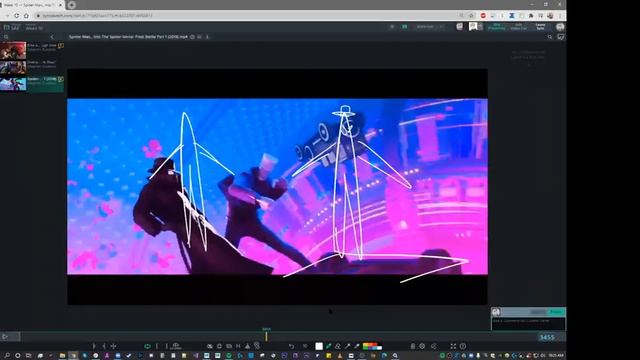
Task: Click the trash icon to clear sketches
Action: (x=413, y=346)
